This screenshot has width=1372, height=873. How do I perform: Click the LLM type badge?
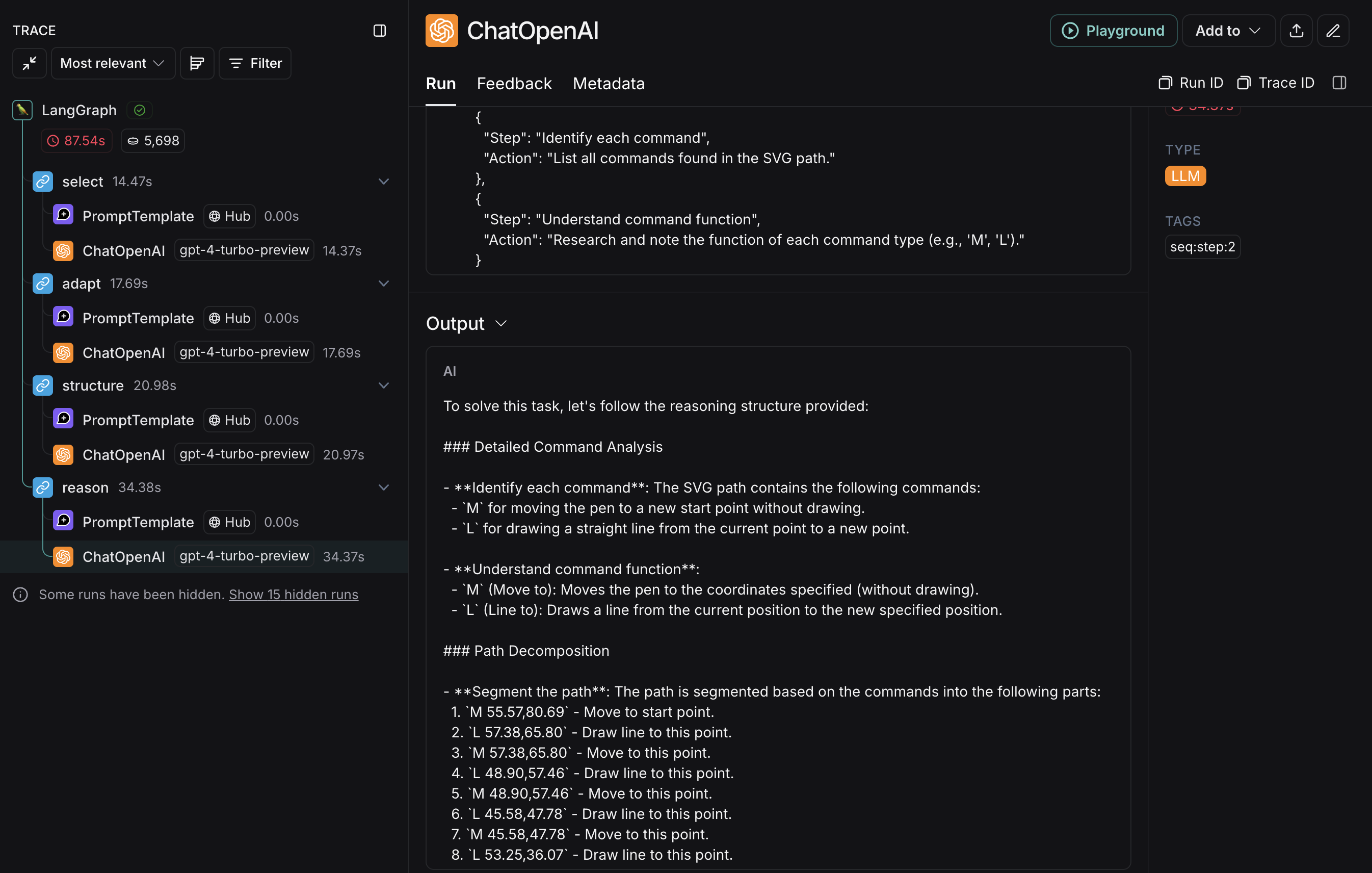(x=1185, y=176)
